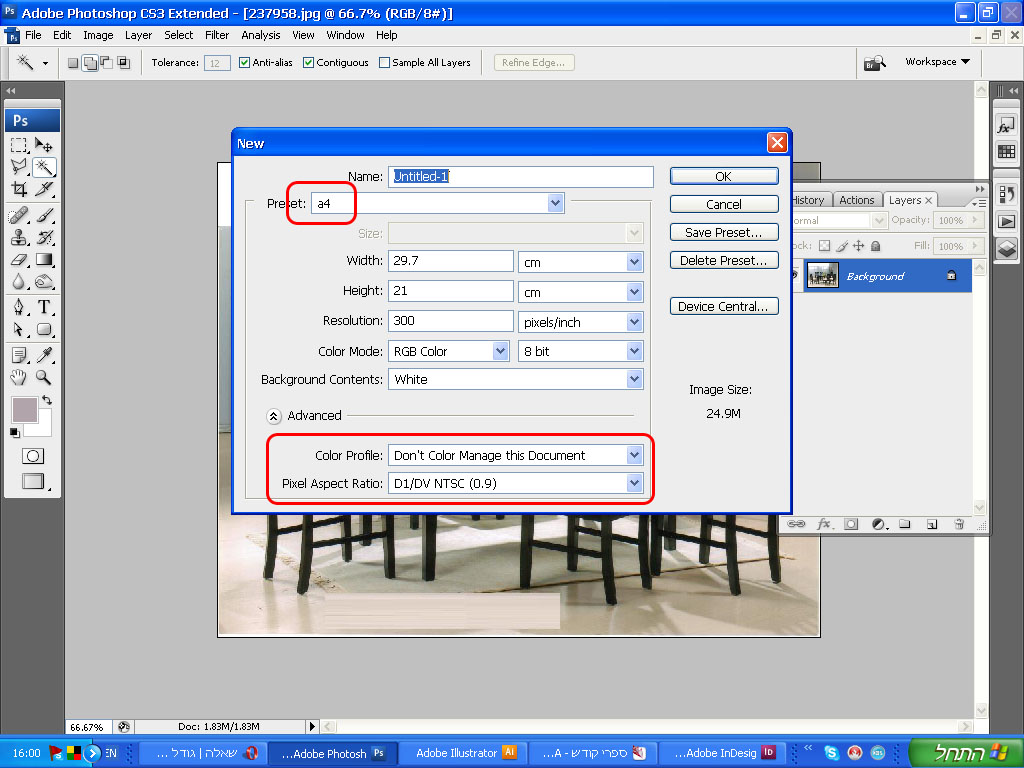Uncheck the Contiguous checkbox
The image size is (1024, 768).
[x=309, y=62]
